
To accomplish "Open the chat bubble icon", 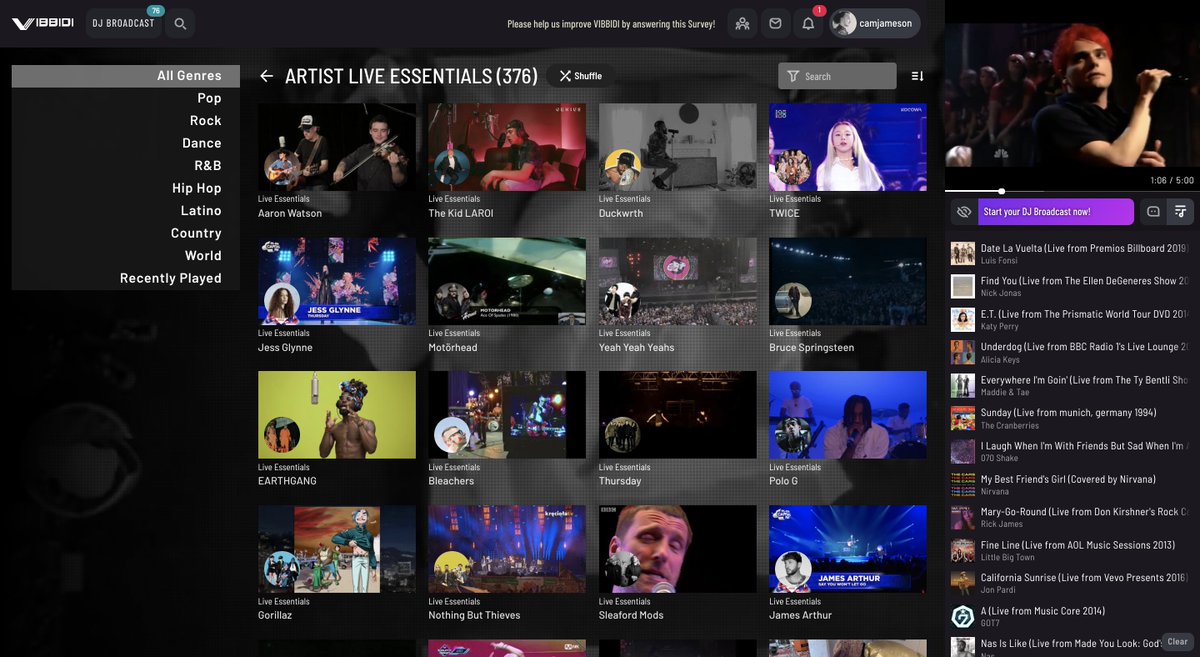I will pos(1153,212).
